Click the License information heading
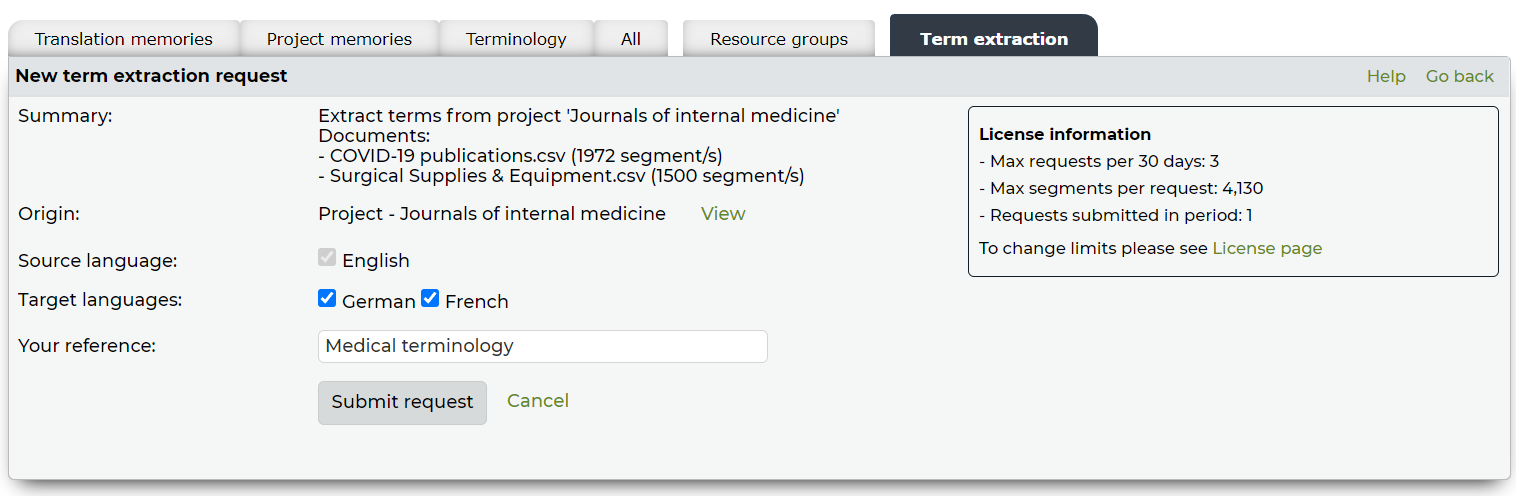 point(1064,134)
